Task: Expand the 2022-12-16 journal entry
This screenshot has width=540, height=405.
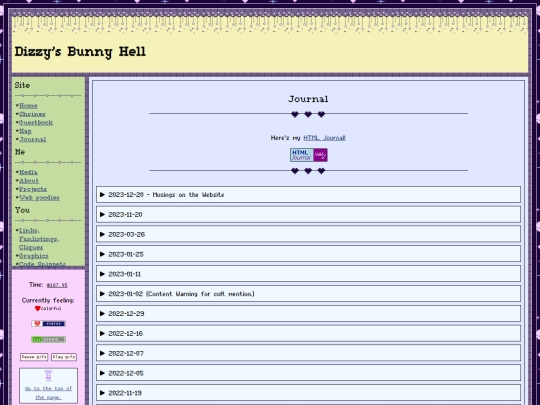Action: [308, 333]
